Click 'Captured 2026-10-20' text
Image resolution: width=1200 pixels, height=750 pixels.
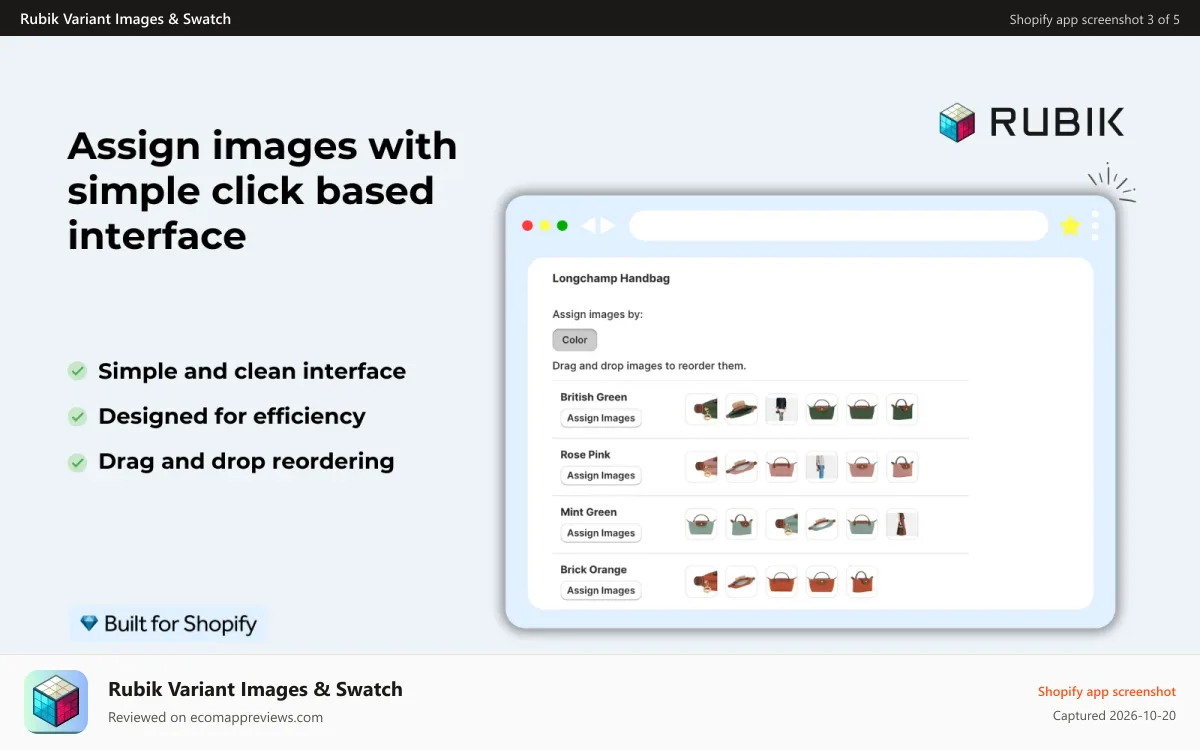(x=1114, y=716)
